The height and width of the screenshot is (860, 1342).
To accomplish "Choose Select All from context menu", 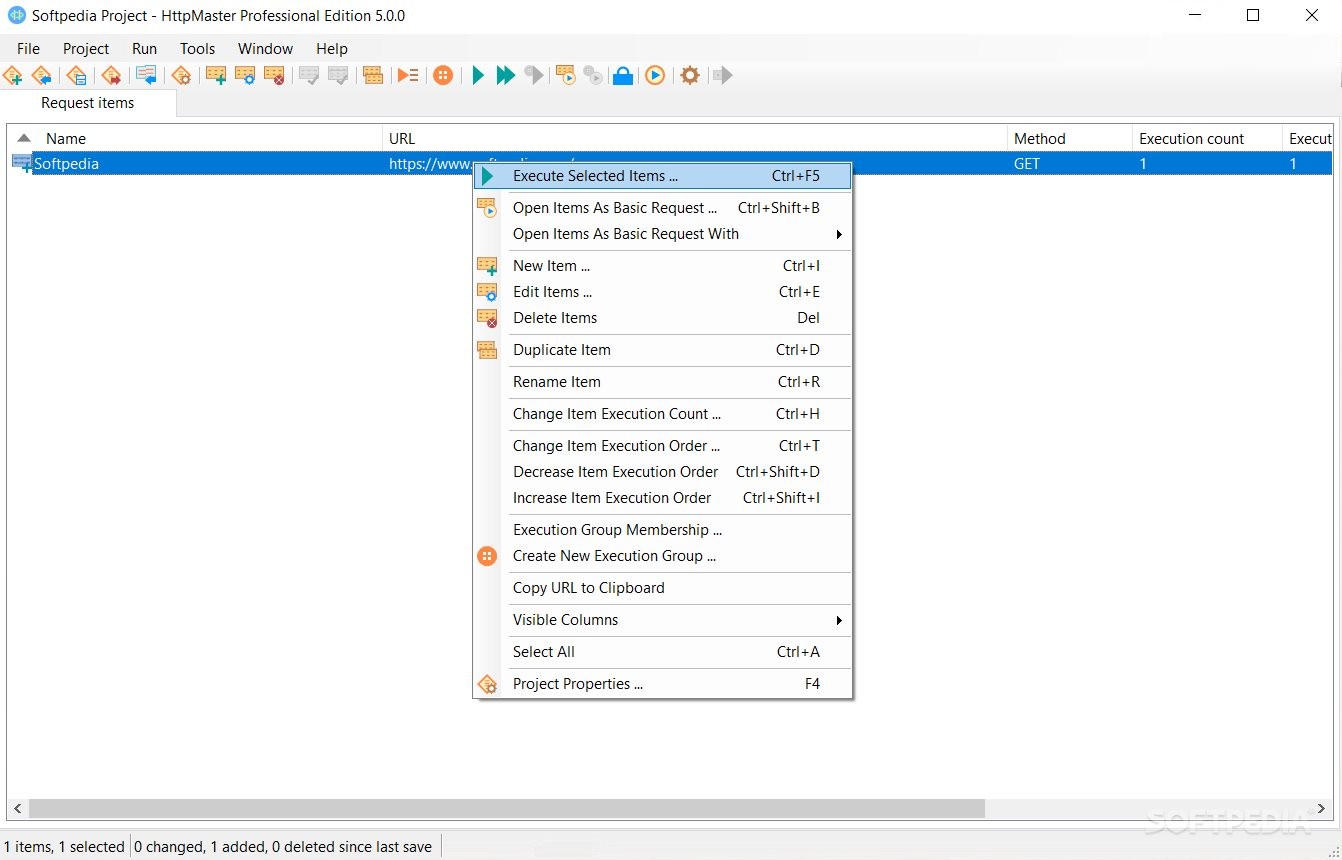I will 663,652.
